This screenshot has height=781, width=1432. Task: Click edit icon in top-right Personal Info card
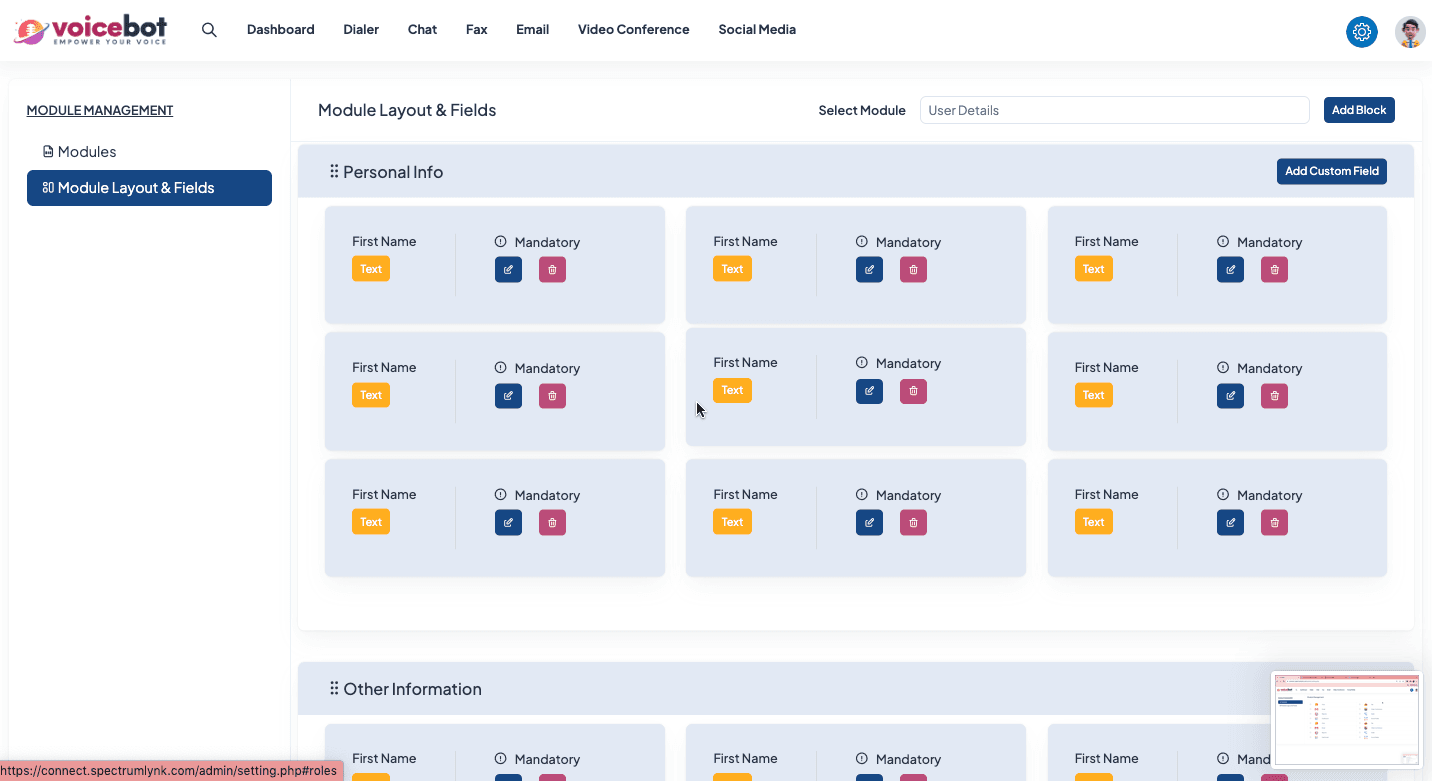point(1230,270)
